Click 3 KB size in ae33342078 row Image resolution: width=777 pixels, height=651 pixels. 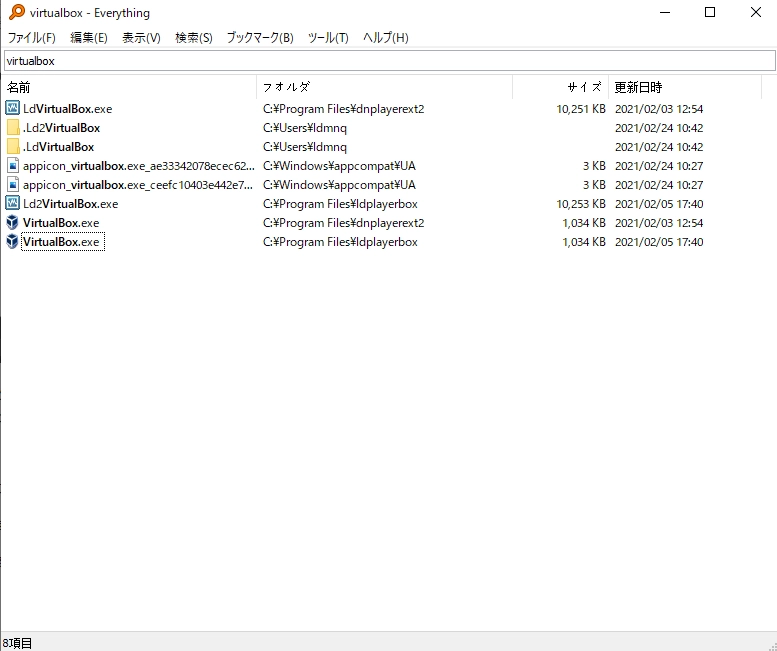click(594, 165)
